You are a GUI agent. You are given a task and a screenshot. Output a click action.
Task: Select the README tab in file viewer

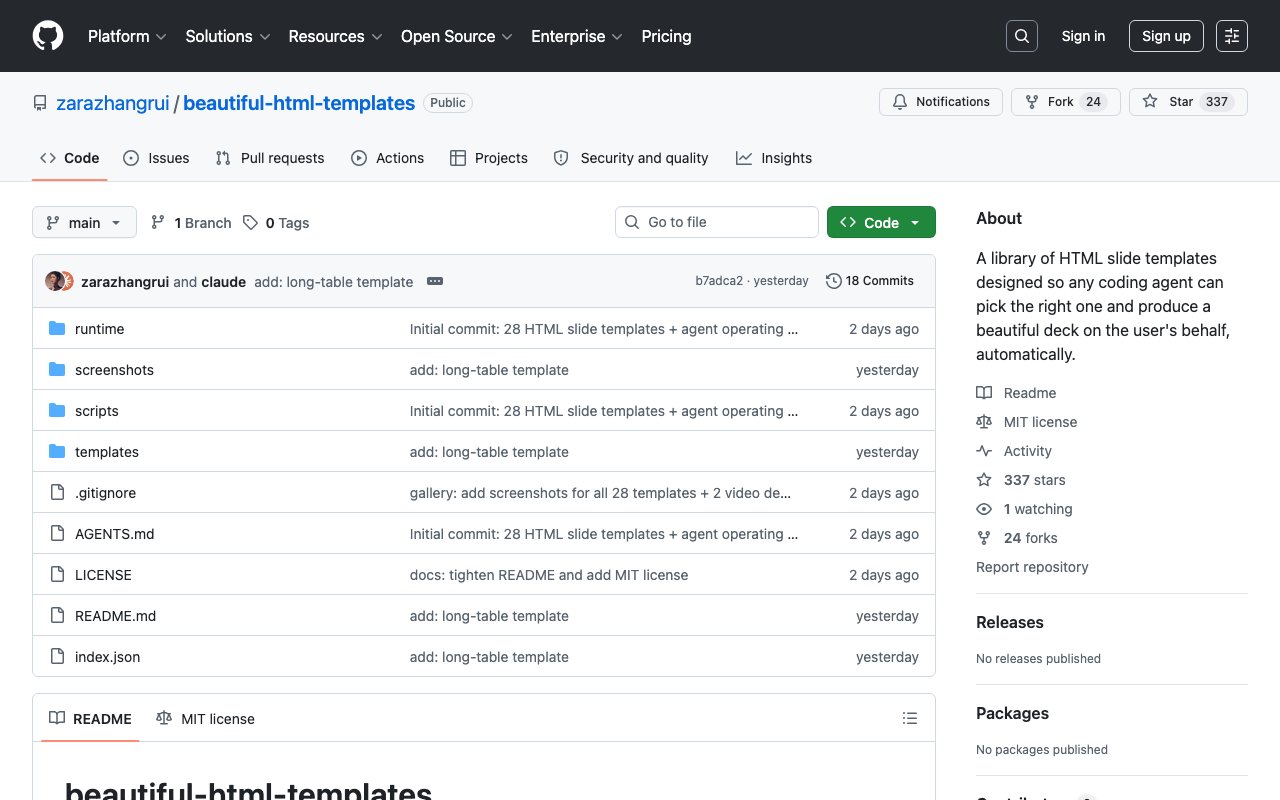(x=90, y=719)
